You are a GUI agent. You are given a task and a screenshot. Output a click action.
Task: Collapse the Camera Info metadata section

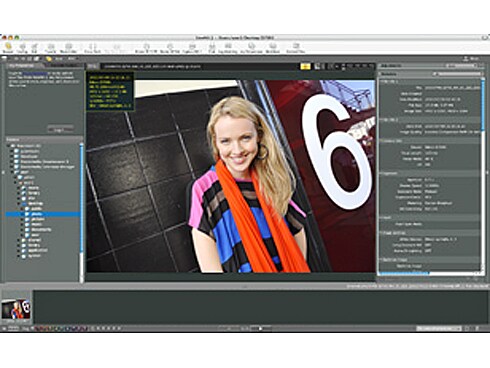pyautogui.click(x=382, y=141)
